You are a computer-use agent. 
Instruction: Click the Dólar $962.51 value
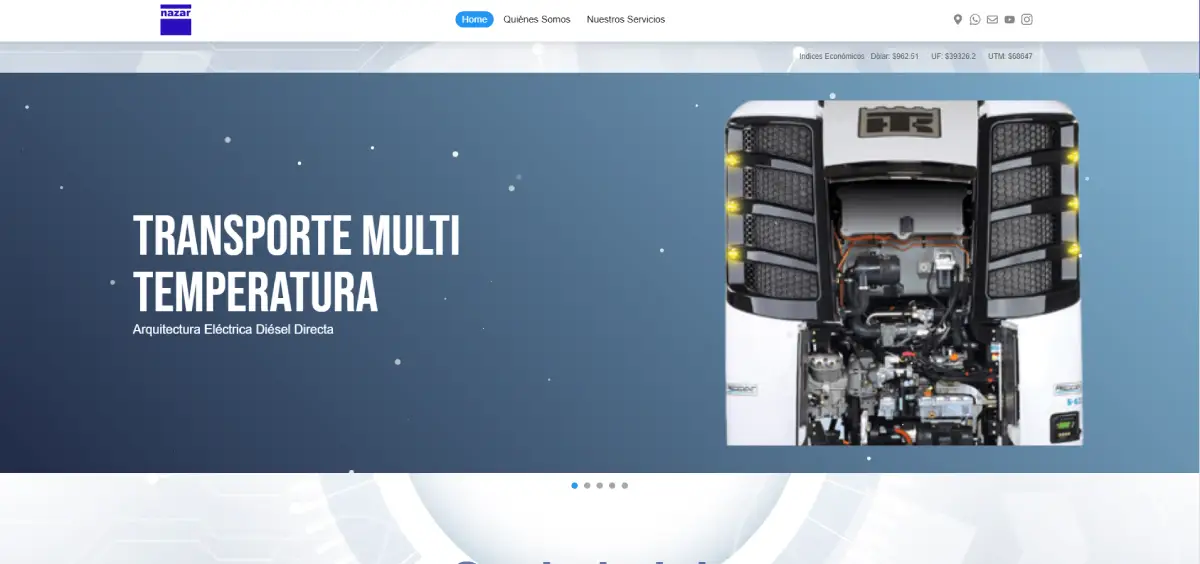tap(895, 56)
